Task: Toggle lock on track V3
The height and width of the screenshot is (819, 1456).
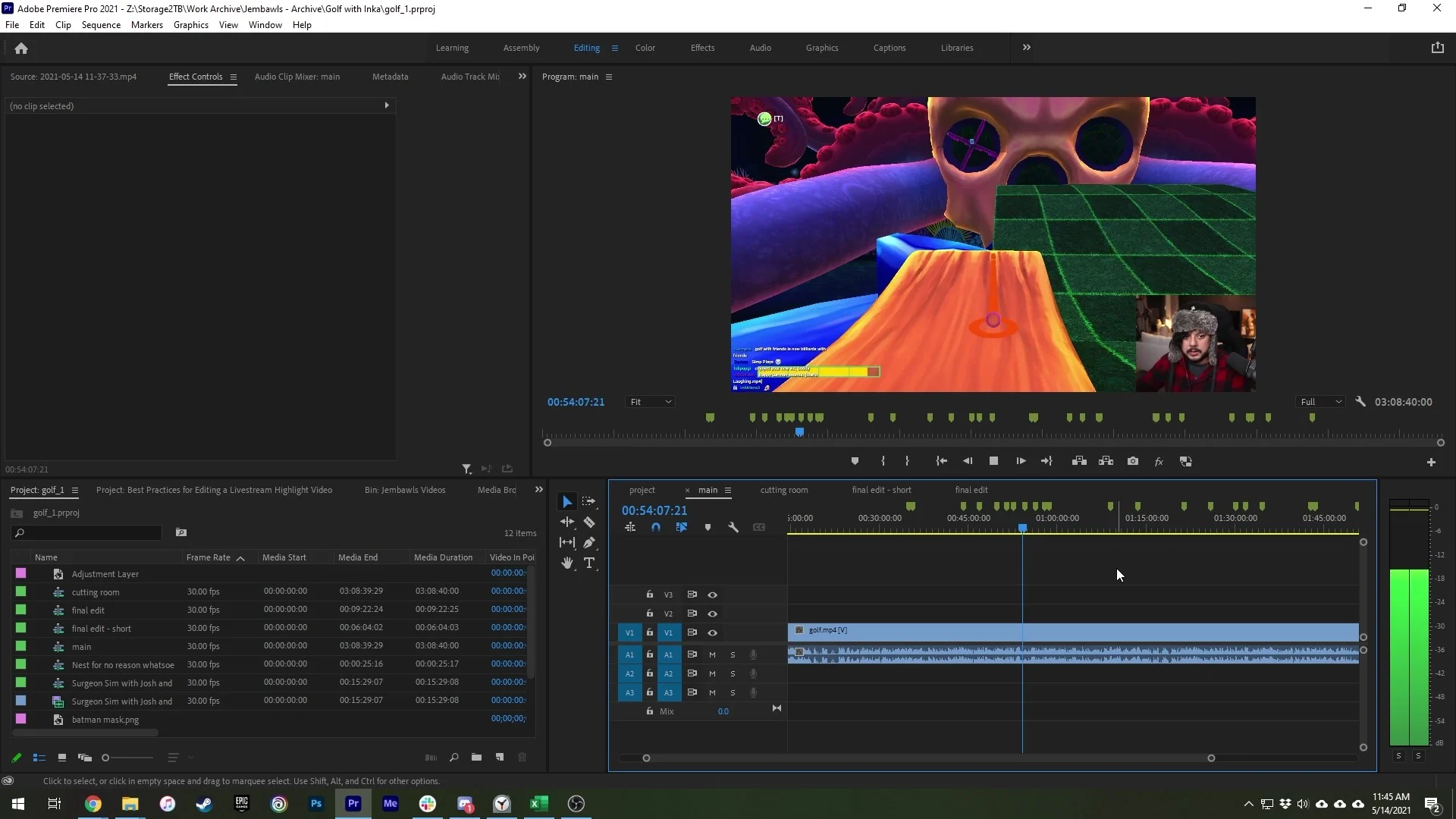Action: click(649, 595)
